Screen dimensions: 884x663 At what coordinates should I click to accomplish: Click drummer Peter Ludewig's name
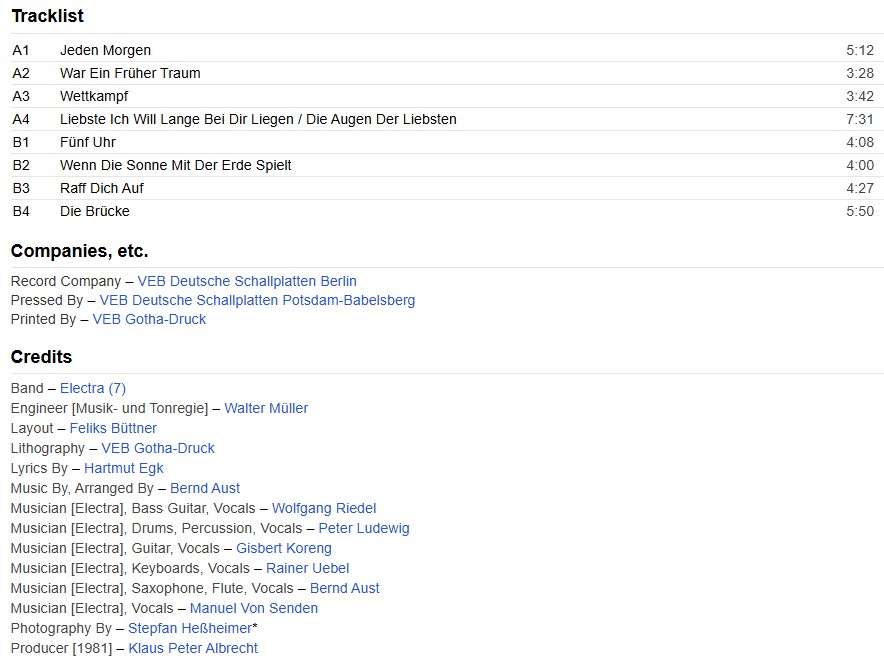coord(364,528)
